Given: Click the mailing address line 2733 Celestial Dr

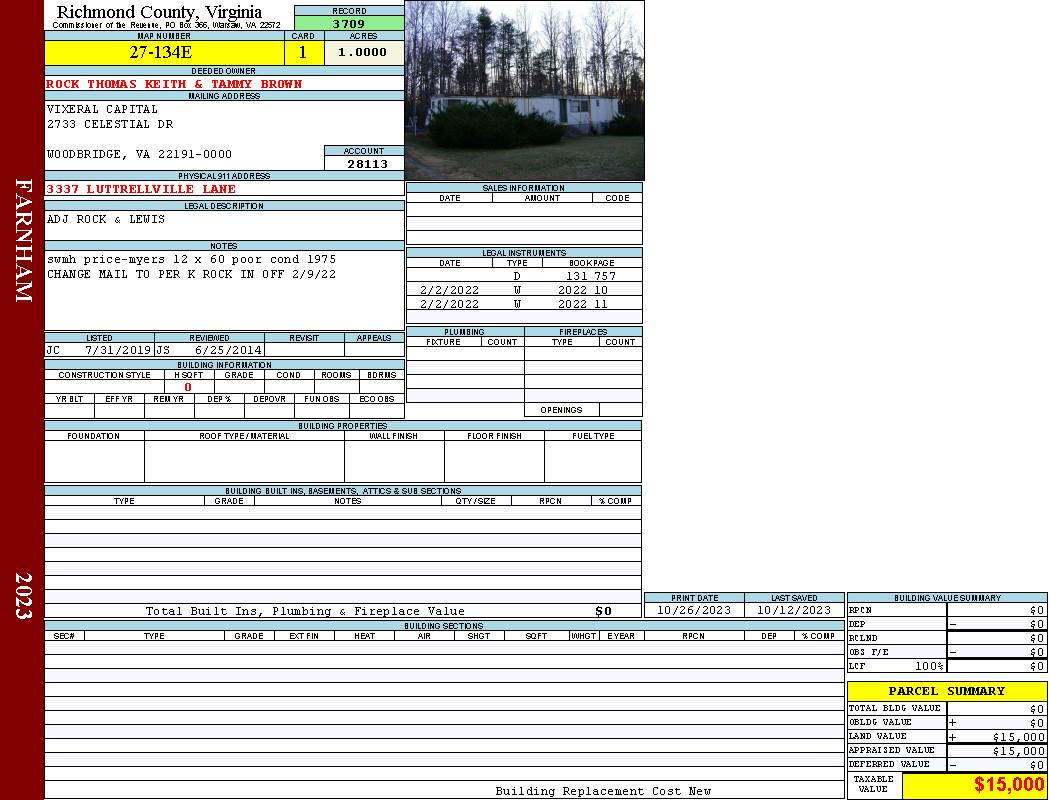Looking at the screenshot, I should 110,125.
